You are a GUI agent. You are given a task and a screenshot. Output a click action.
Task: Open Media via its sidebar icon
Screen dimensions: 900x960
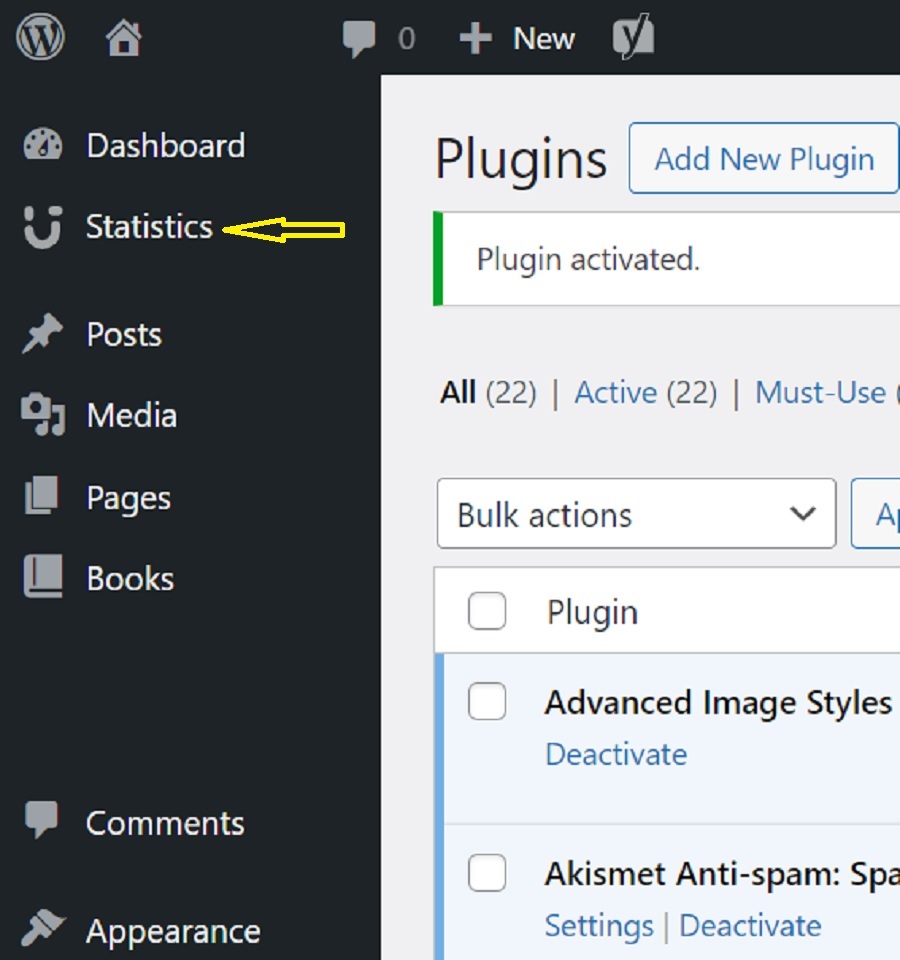[x=40, y=415]
